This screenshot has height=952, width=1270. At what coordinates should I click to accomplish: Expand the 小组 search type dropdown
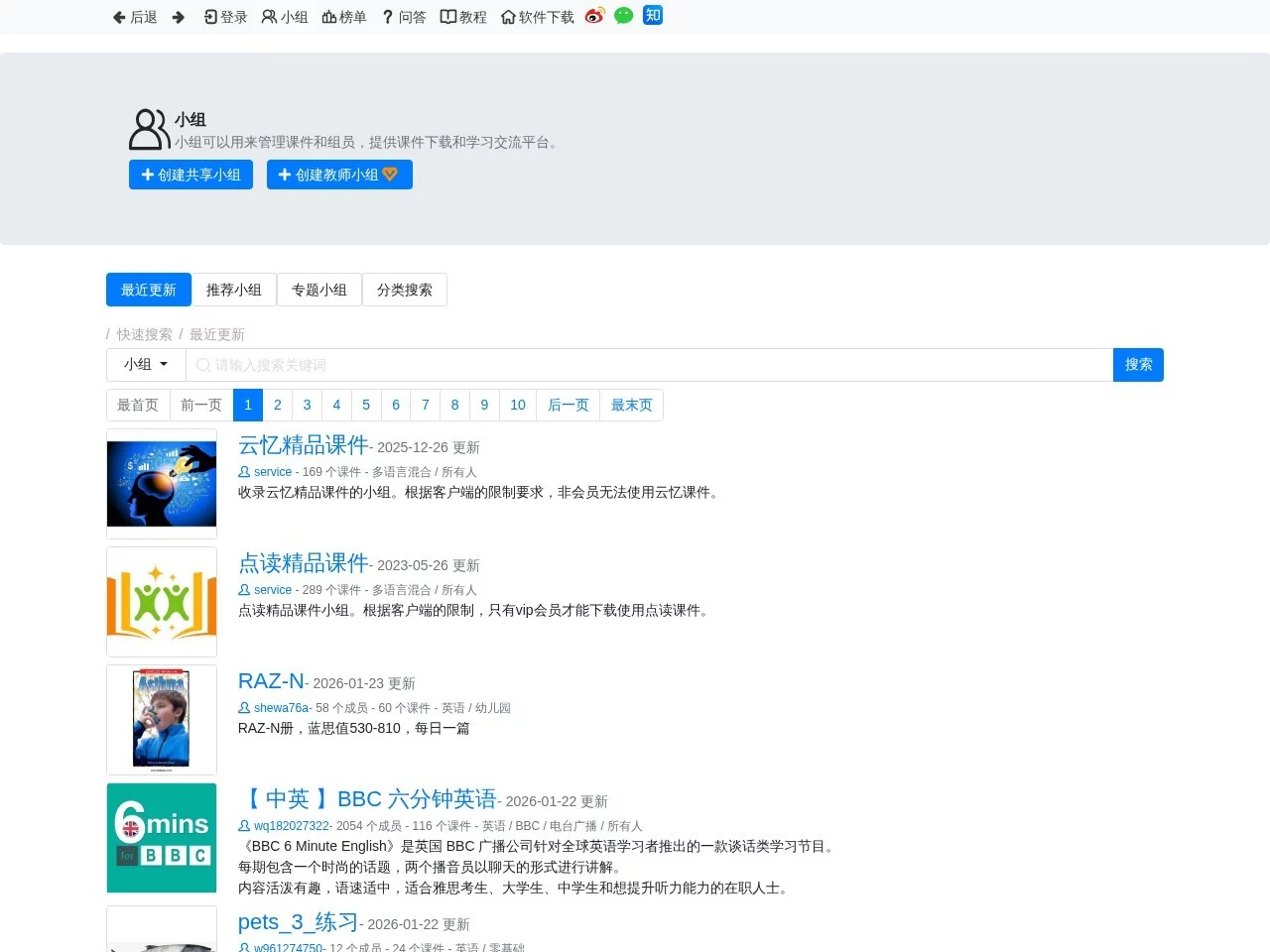pos(146,365)
